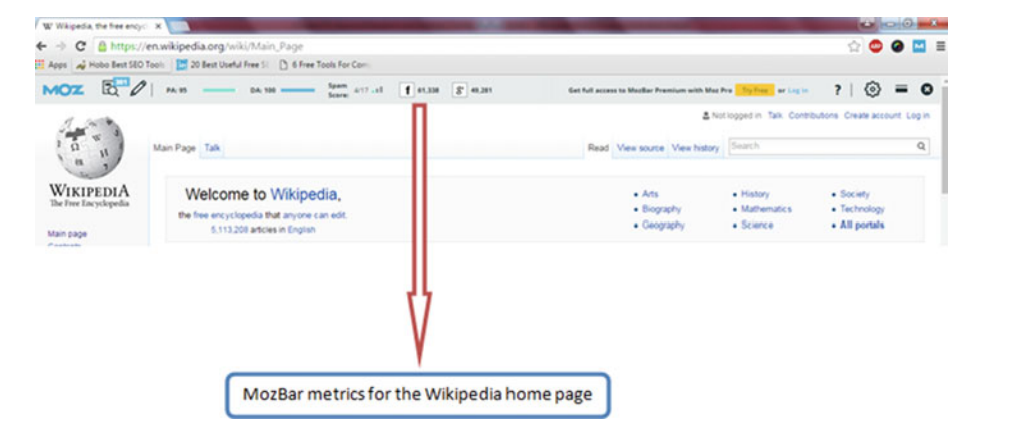Click the Google+ share count icon
Viewport: 1018px width, 442px height.
pyautogui.click(x=460, y=90)
